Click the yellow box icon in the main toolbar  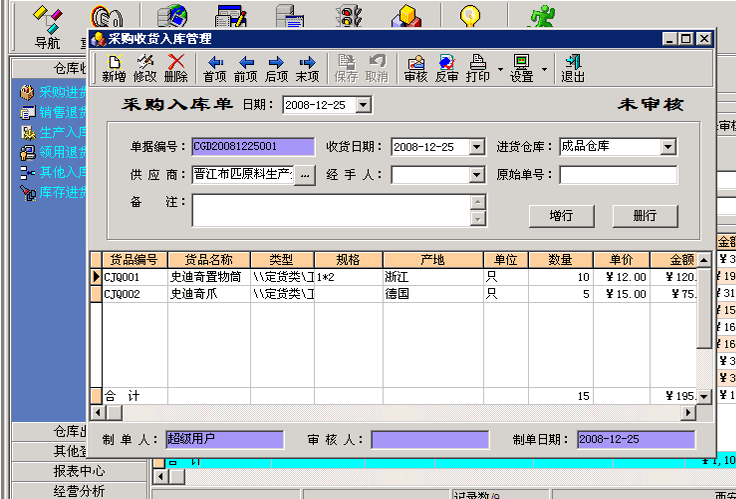[x=406, y=15]
